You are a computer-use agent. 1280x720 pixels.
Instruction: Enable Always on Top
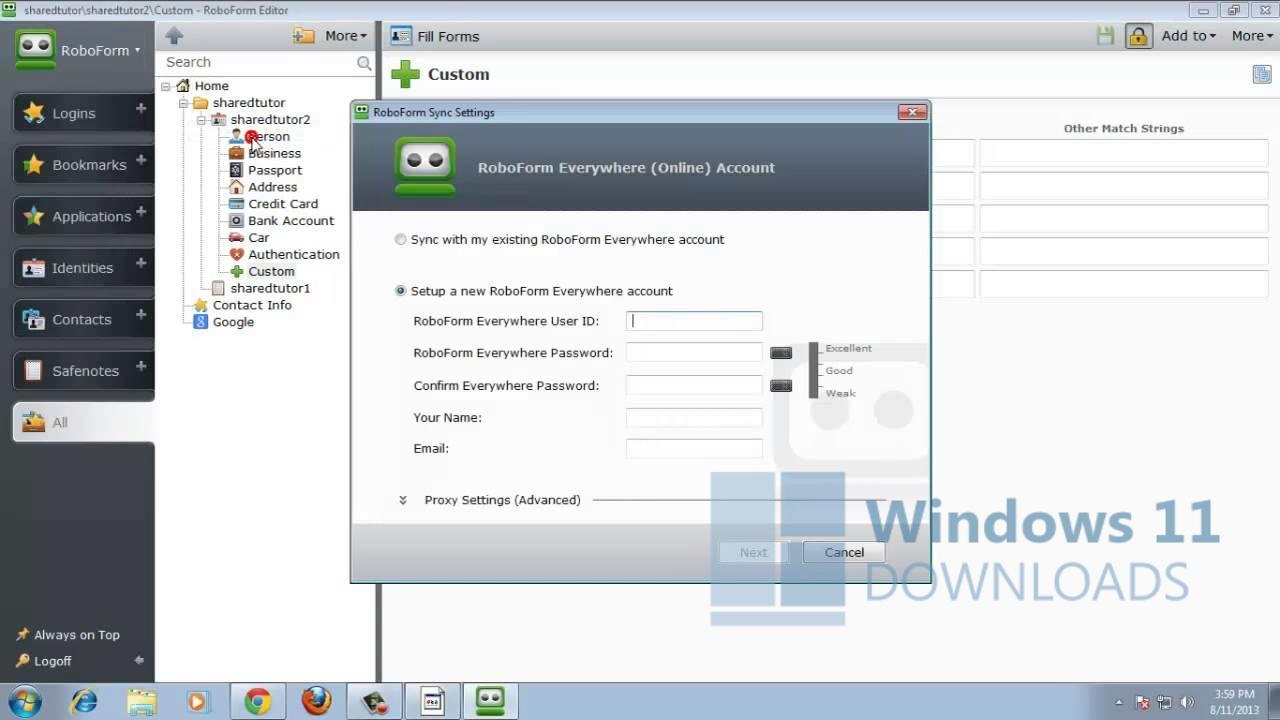coord(68,634)
